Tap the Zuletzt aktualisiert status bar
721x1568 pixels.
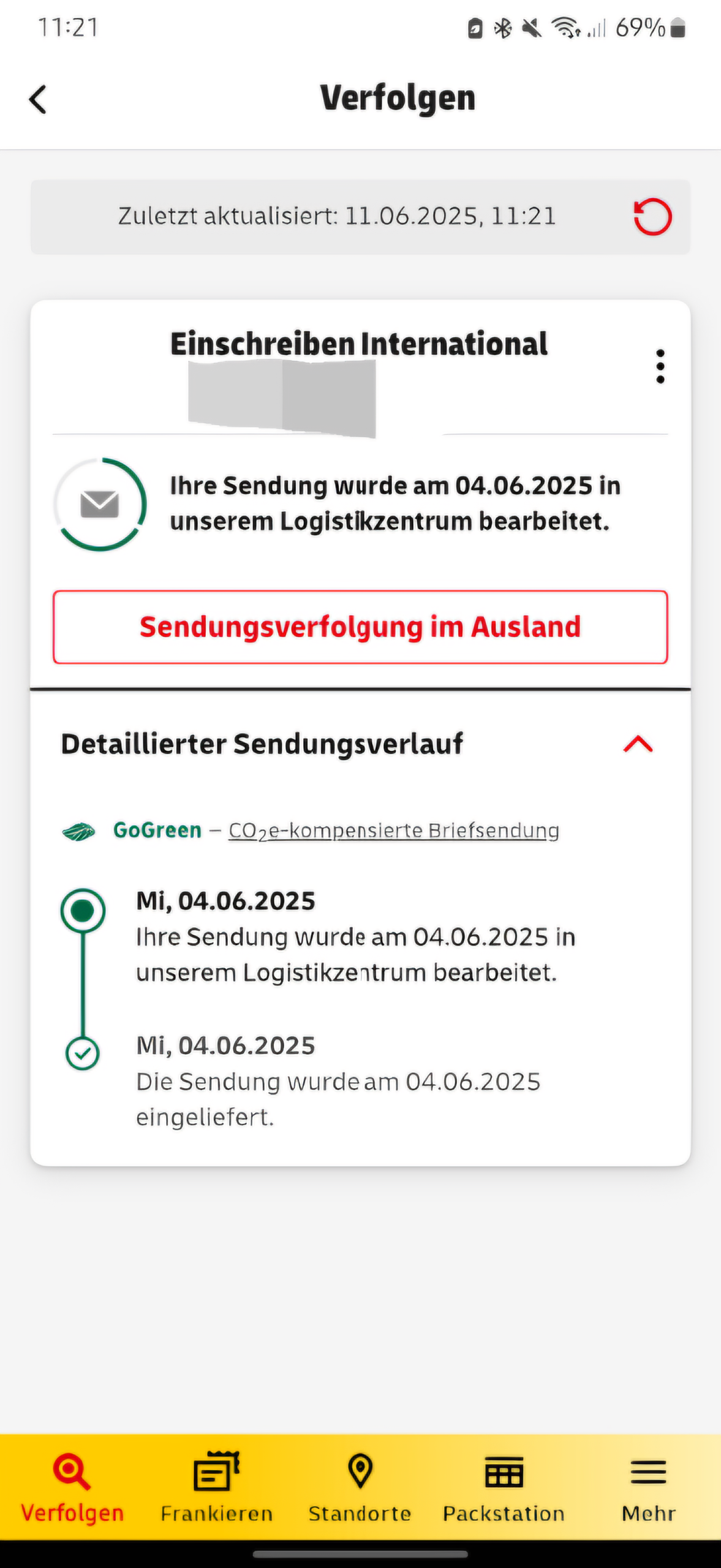pos(336,216)
